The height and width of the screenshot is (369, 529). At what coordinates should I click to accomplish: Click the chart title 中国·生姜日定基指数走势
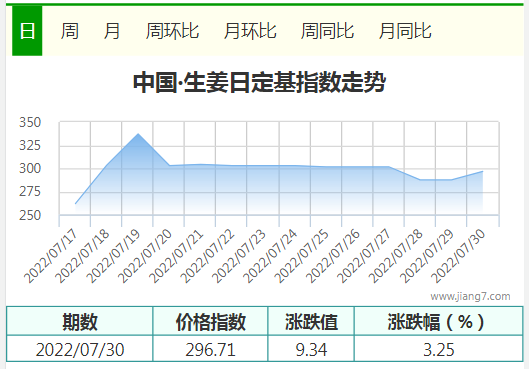click(x=259, y=82)
